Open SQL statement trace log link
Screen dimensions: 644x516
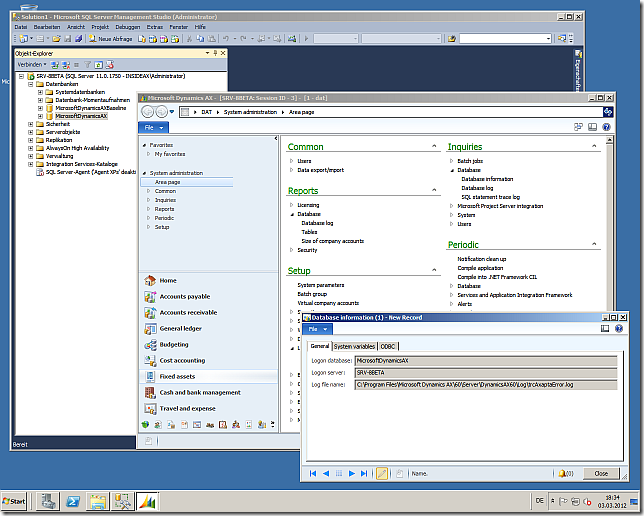[x=490, y=197]
